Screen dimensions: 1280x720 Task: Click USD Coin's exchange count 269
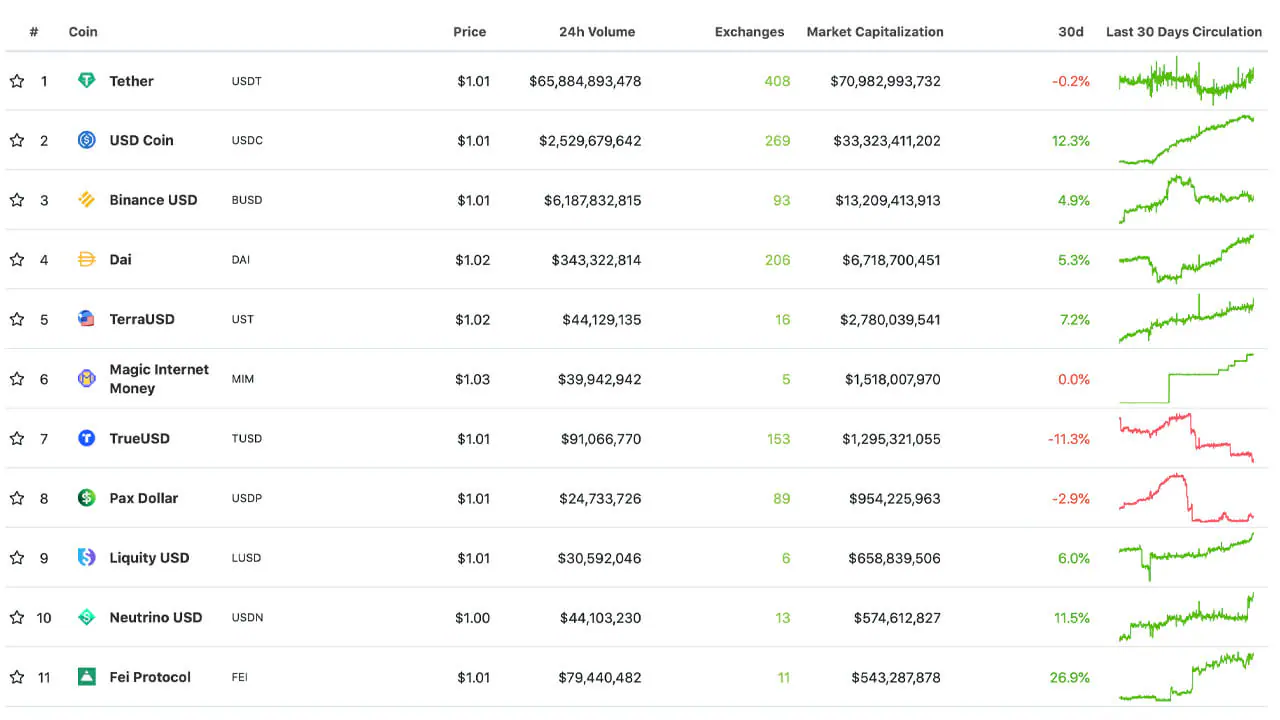pos(777,140)
